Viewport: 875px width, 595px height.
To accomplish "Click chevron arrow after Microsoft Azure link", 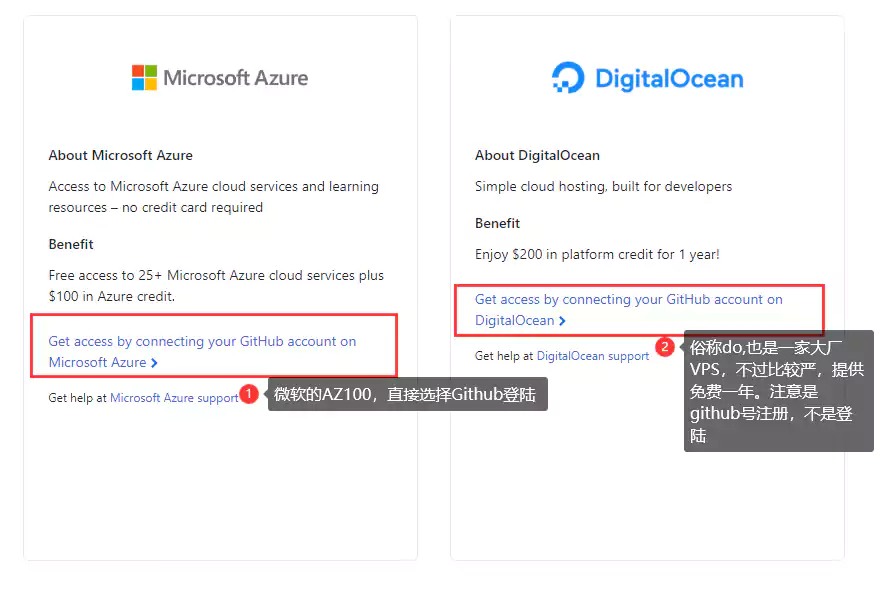I will click(155, 363).
